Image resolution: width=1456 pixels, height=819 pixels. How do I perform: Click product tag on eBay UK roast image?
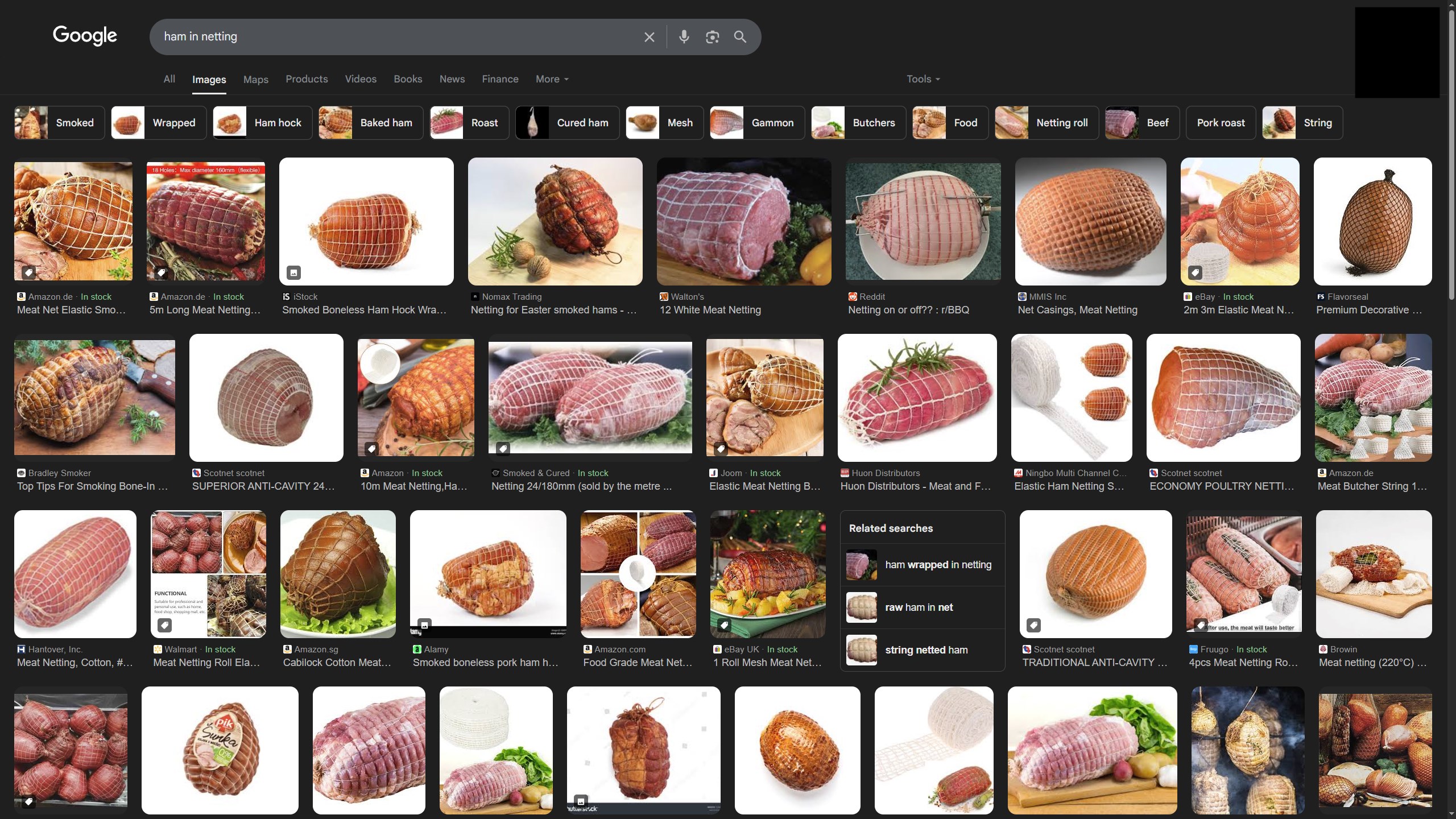click(724, 625)
